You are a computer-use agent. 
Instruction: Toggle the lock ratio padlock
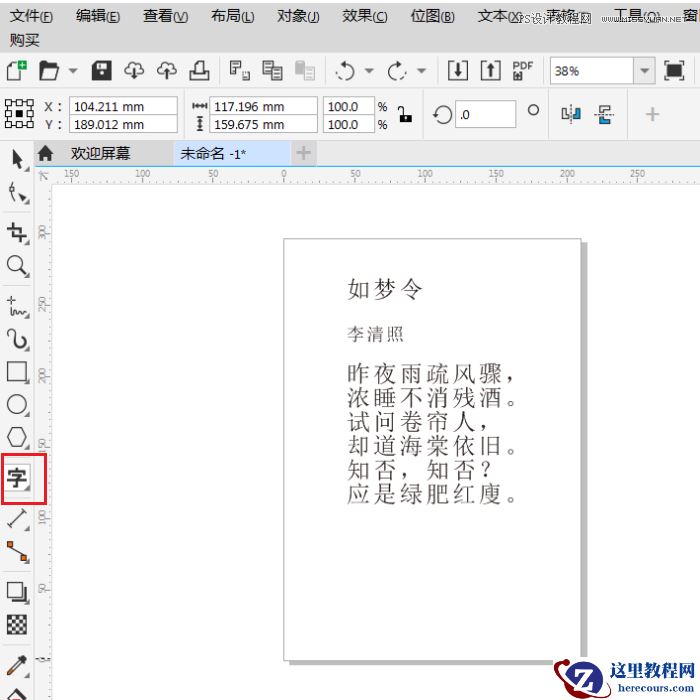[404, 114]
